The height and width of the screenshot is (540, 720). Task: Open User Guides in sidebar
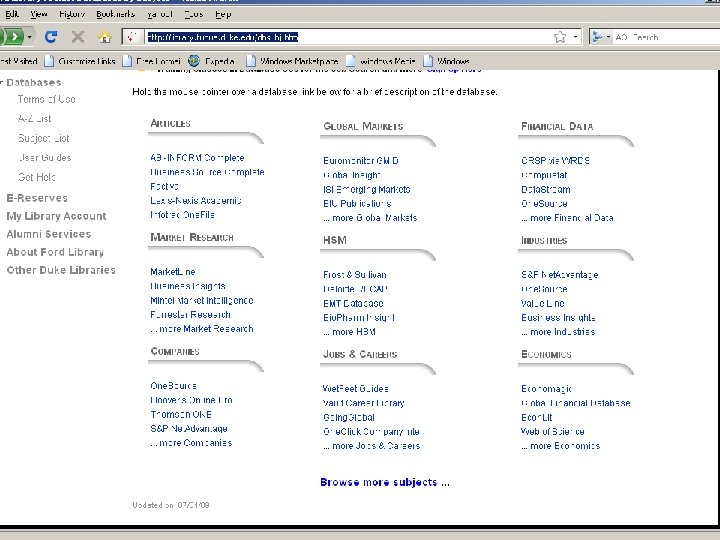point(45,158)
